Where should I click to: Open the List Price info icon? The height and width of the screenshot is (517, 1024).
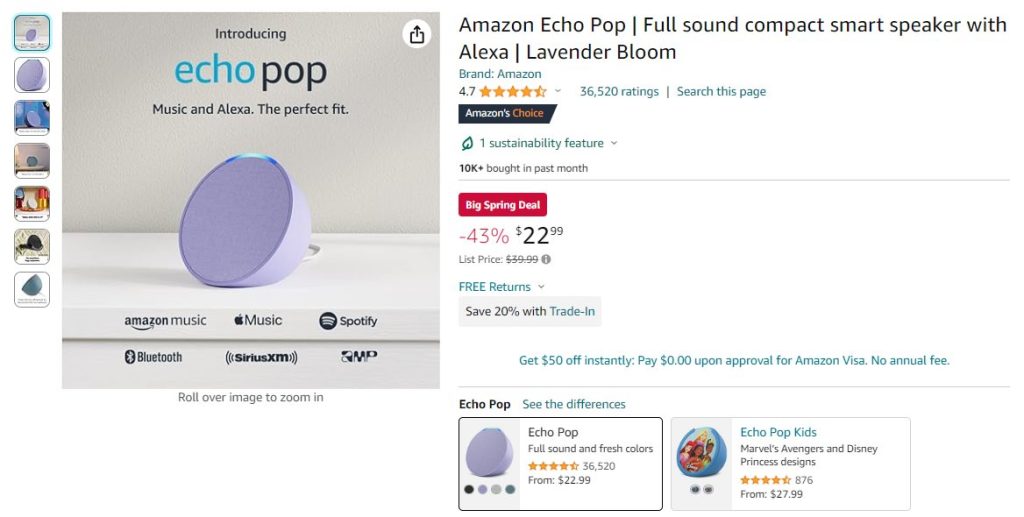click(x=546, y=259)
